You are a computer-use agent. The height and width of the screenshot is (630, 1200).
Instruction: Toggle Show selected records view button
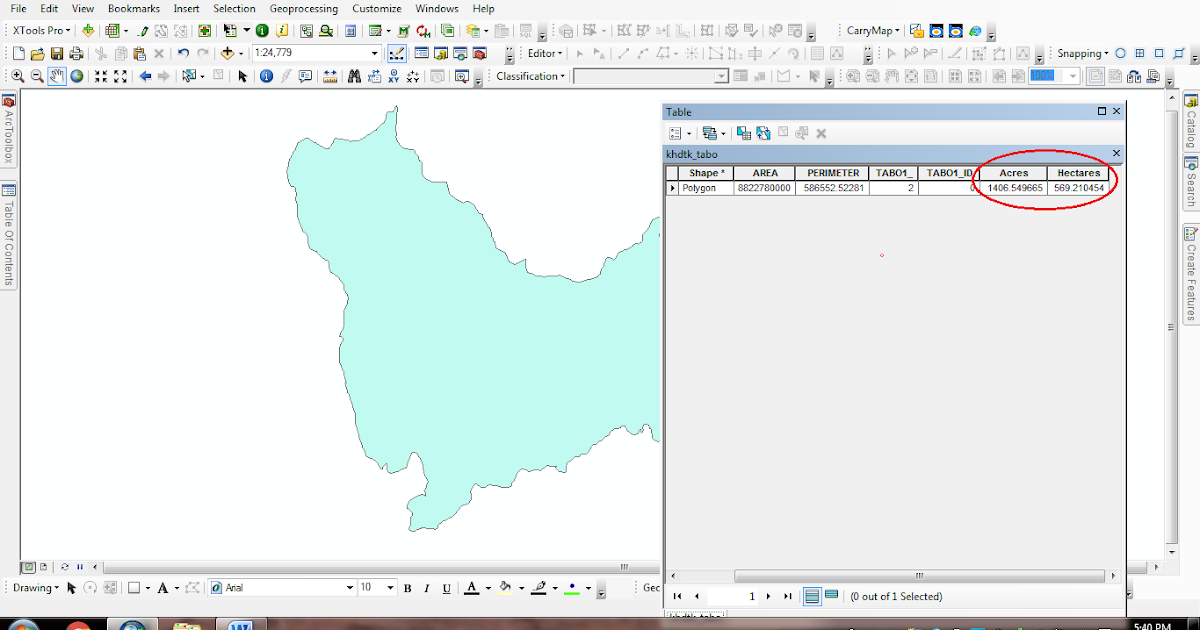coord(831,596)
